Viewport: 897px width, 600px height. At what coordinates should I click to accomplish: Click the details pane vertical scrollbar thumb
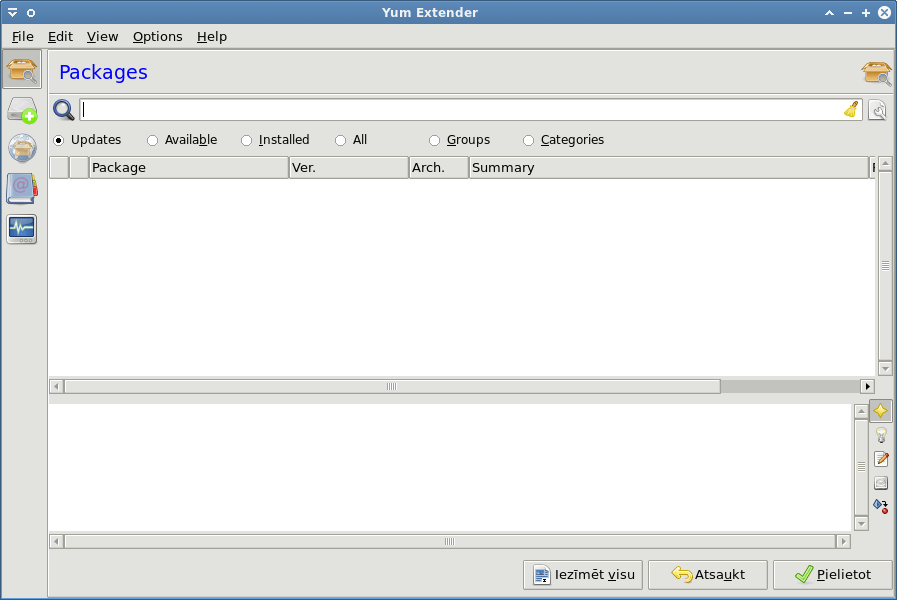click(x=861, y=467)
